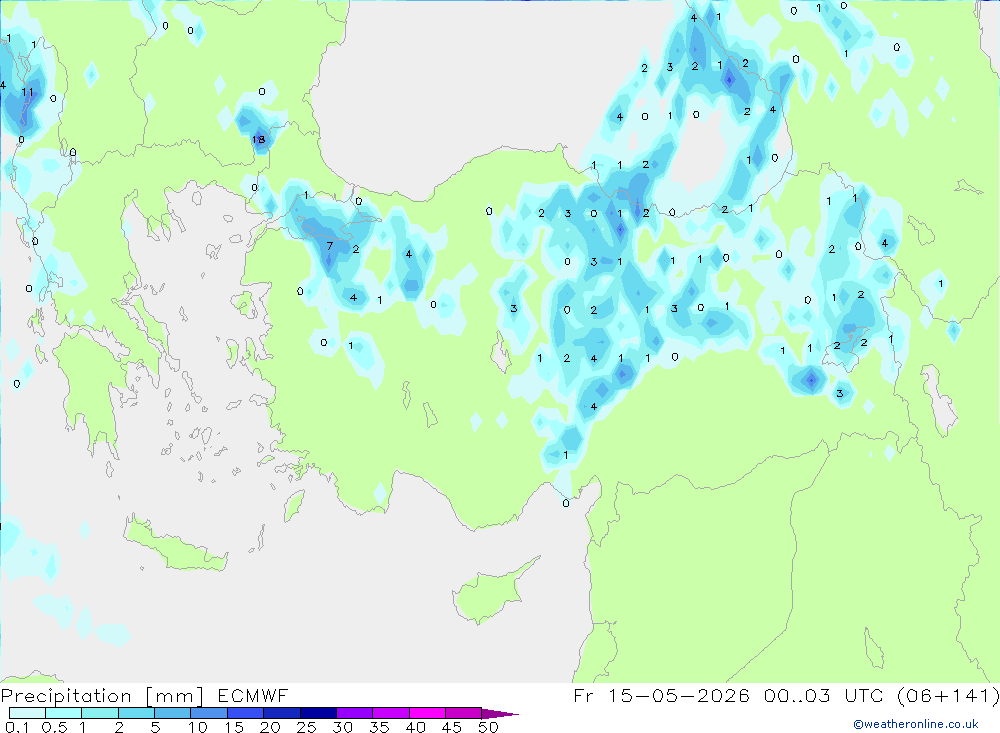Click the legend value '0.1'
The image size is (1000, 733).
click(x=17, y=727)
